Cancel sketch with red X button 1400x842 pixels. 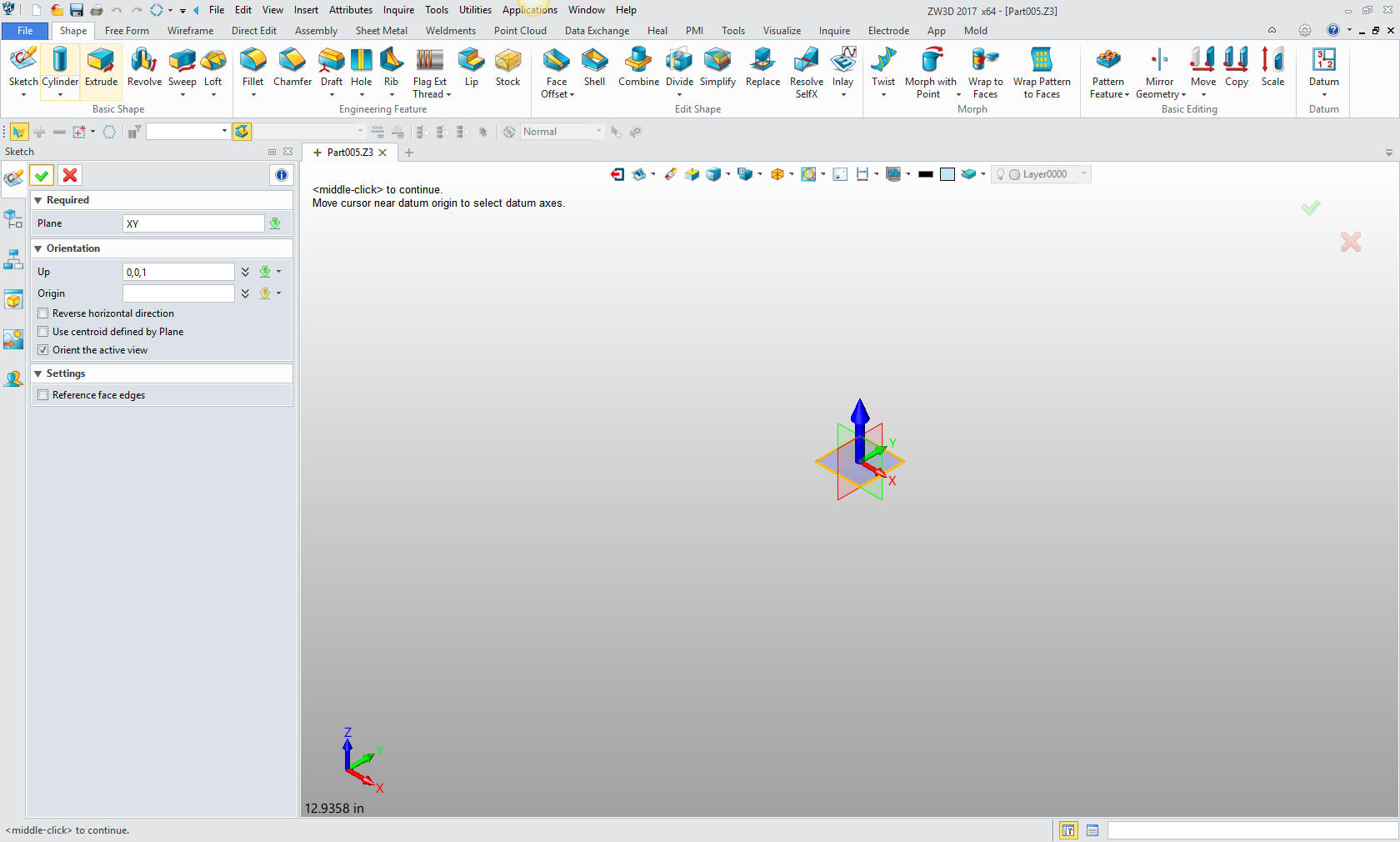(x=70, y=175)
